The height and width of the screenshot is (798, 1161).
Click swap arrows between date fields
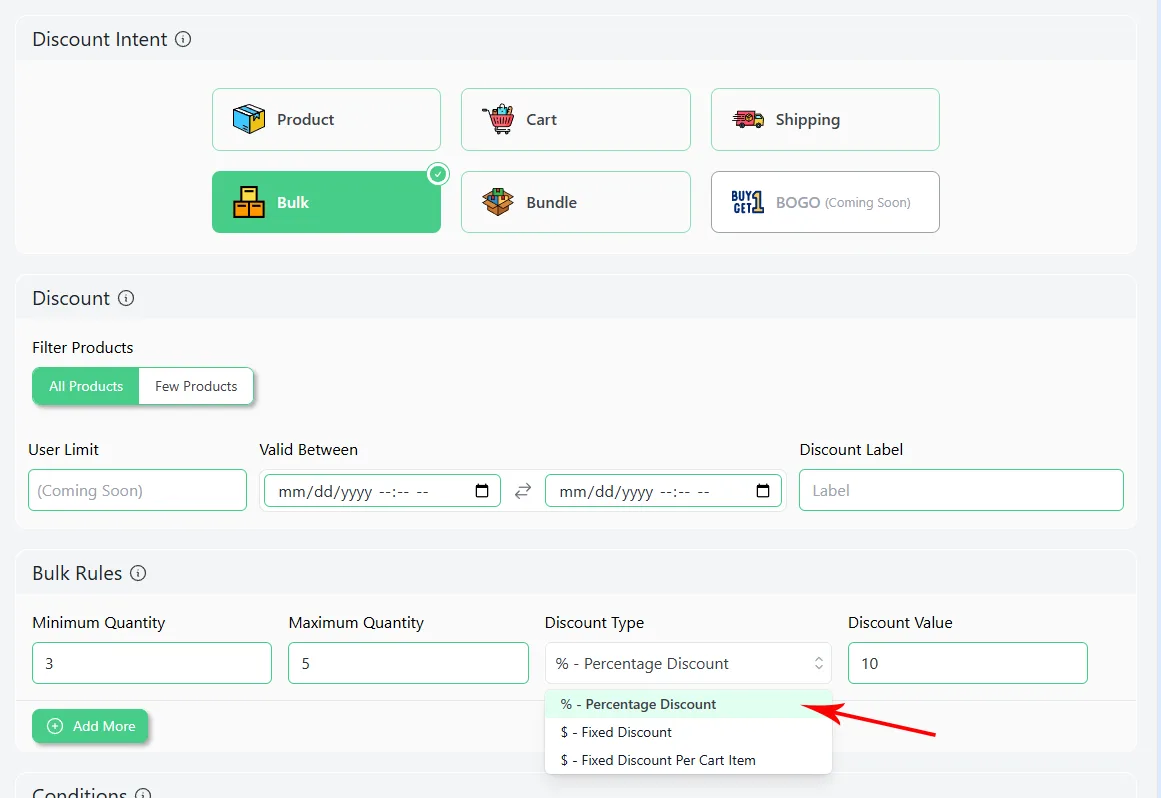(523, 491)
